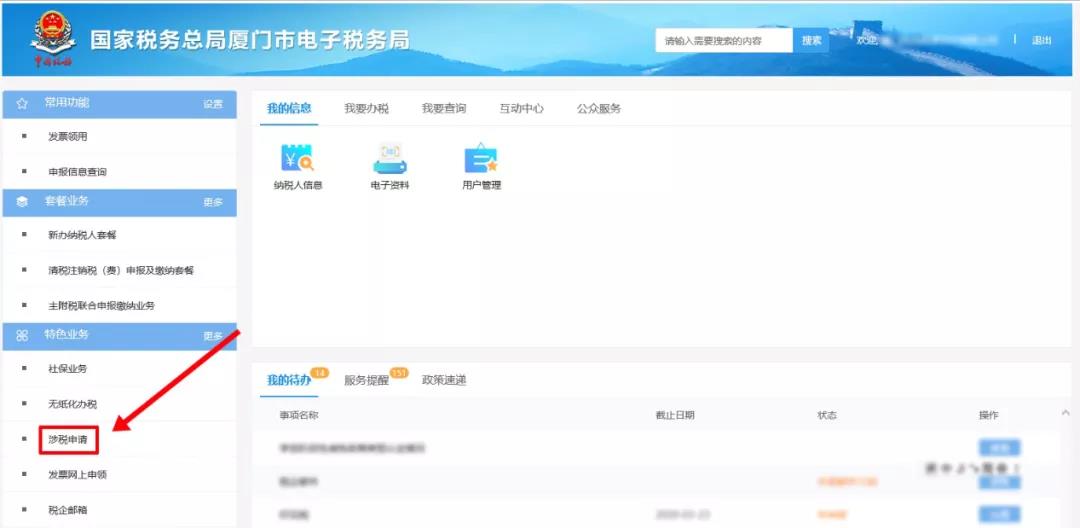Screen dimensions: 1080x528
Task: Click the 截止日期 column header
Action: [675, 415]
